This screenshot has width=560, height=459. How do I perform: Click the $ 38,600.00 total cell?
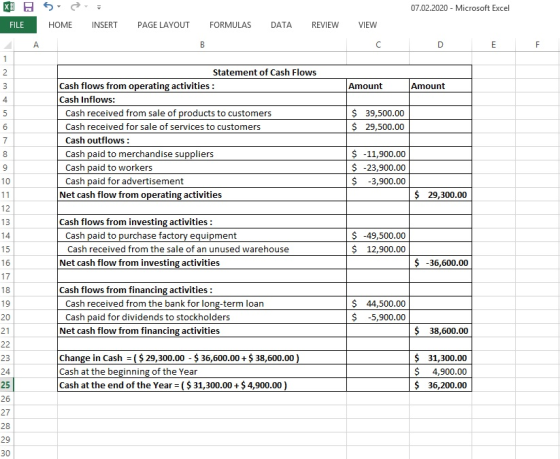pos(440,330)
